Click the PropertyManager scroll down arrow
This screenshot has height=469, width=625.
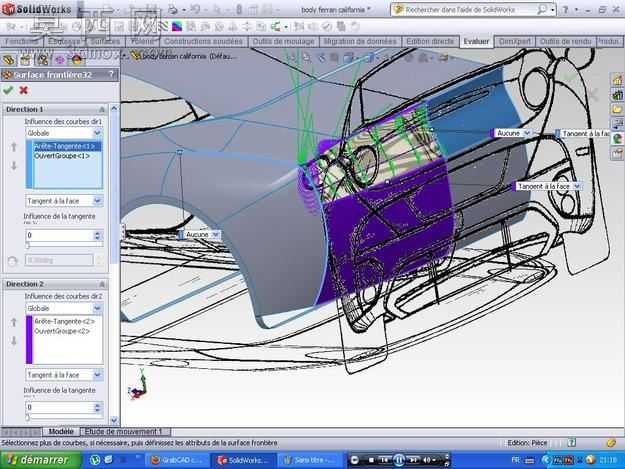[x=114, y=420]
